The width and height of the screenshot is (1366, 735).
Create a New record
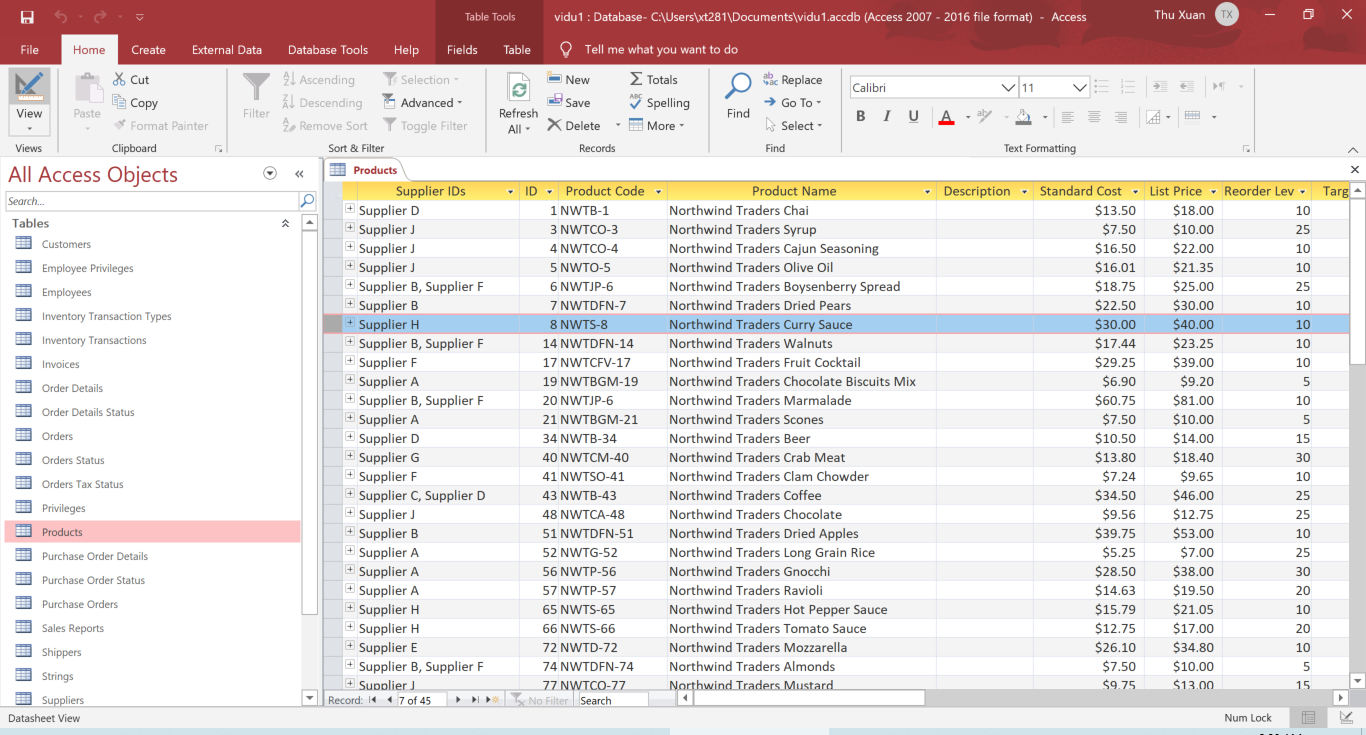(568, 80)
